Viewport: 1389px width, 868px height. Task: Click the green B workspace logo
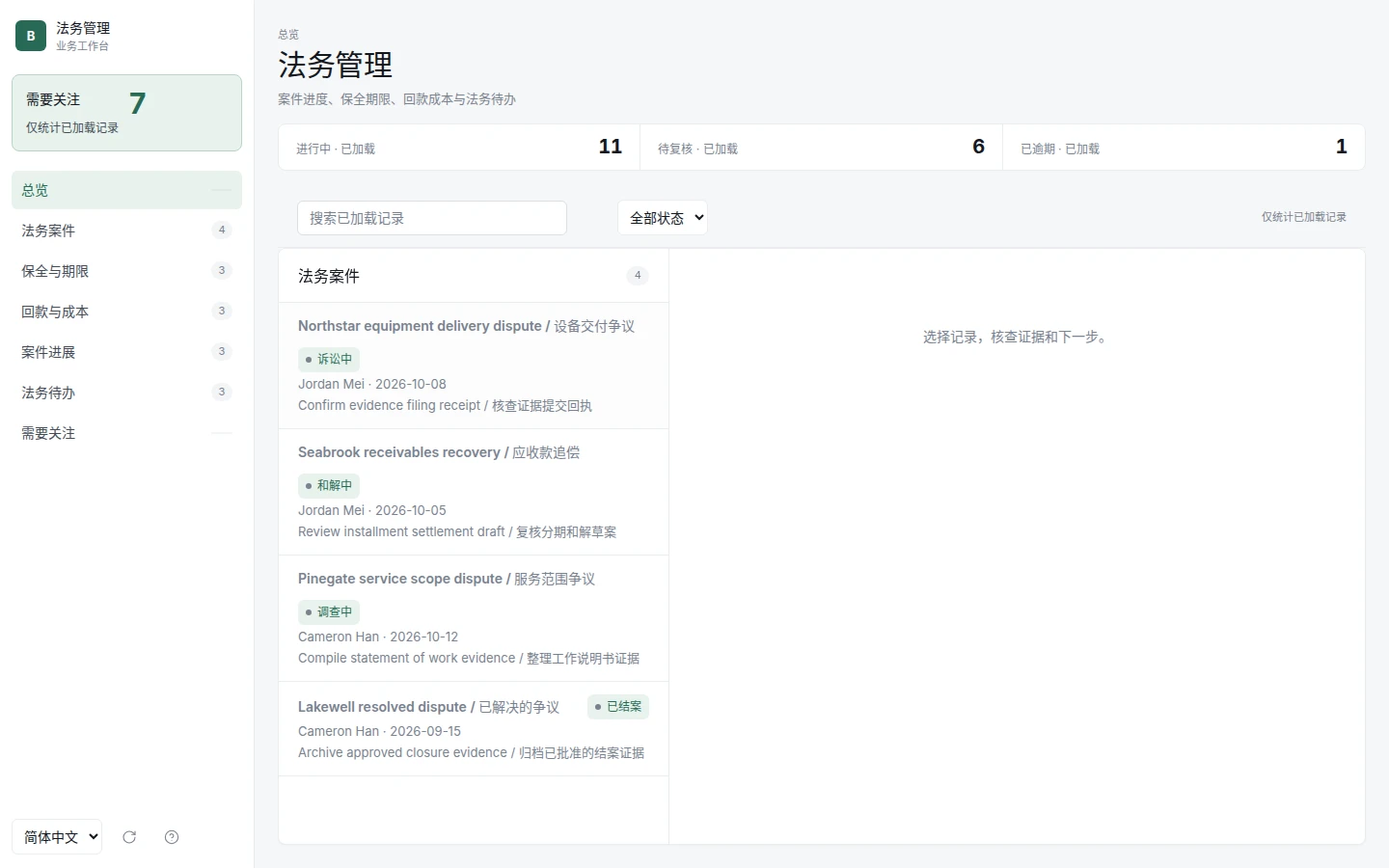(31, 36)
